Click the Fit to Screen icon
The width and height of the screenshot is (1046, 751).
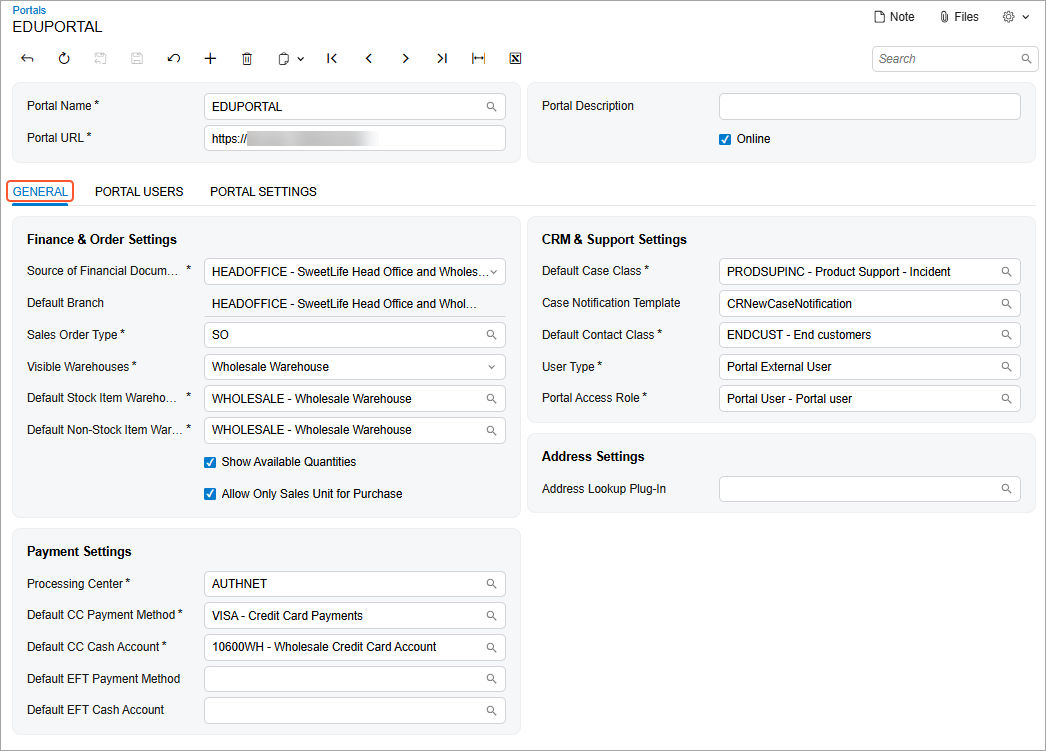479,59
